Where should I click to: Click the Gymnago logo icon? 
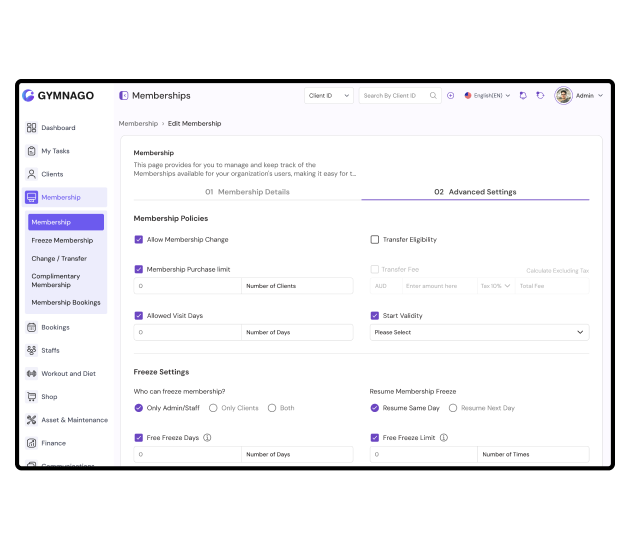(28, 96)
